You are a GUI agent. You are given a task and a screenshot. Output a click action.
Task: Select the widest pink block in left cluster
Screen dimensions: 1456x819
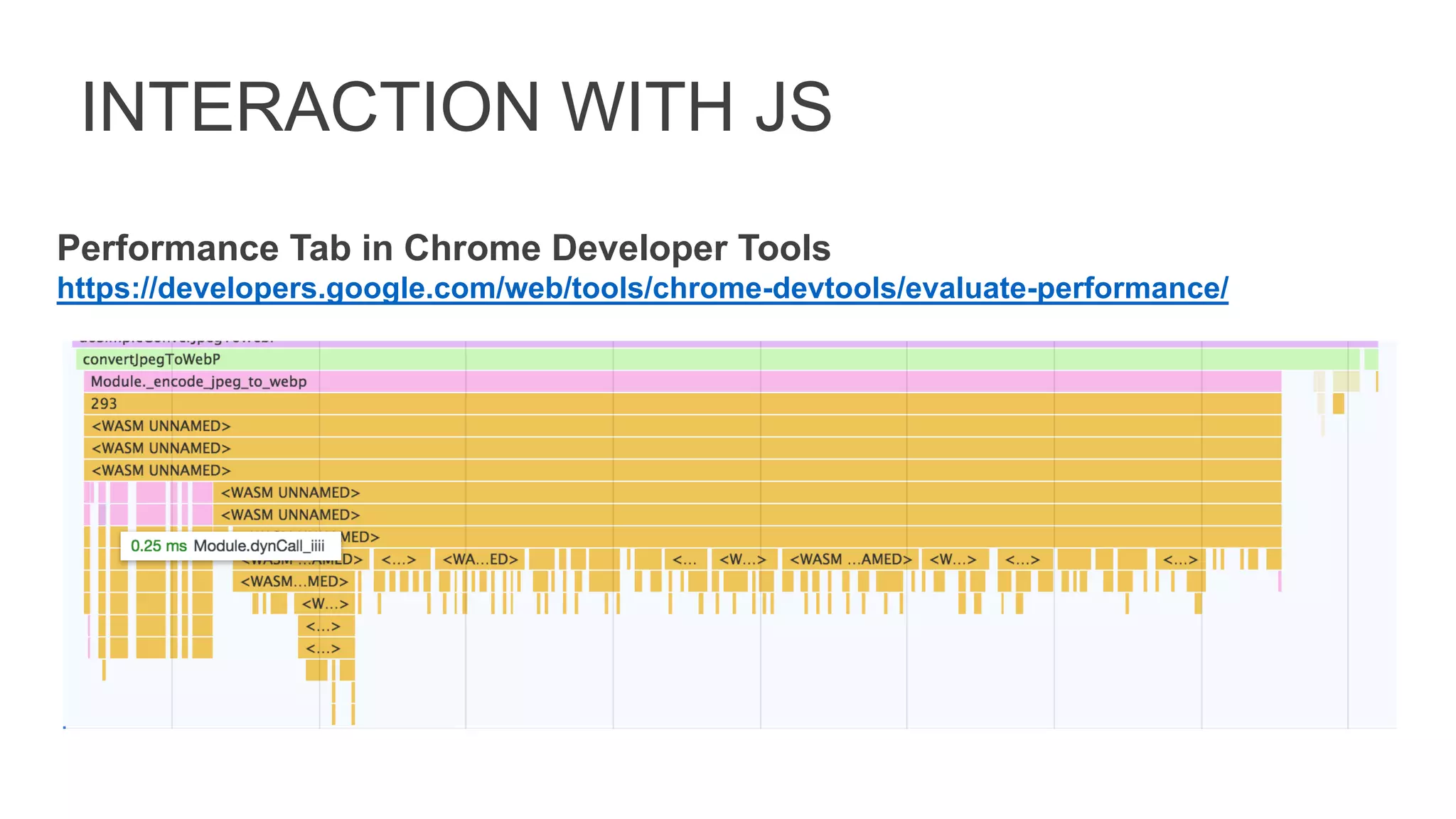(x=150, y=493)
